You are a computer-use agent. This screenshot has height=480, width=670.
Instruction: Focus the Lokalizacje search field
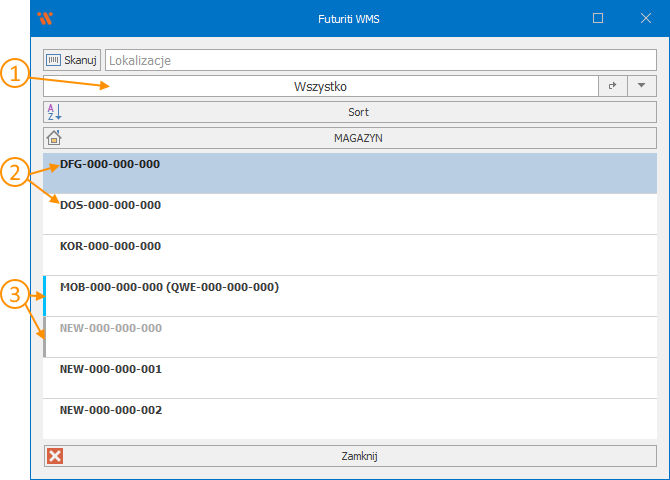(x=380, y=61)
